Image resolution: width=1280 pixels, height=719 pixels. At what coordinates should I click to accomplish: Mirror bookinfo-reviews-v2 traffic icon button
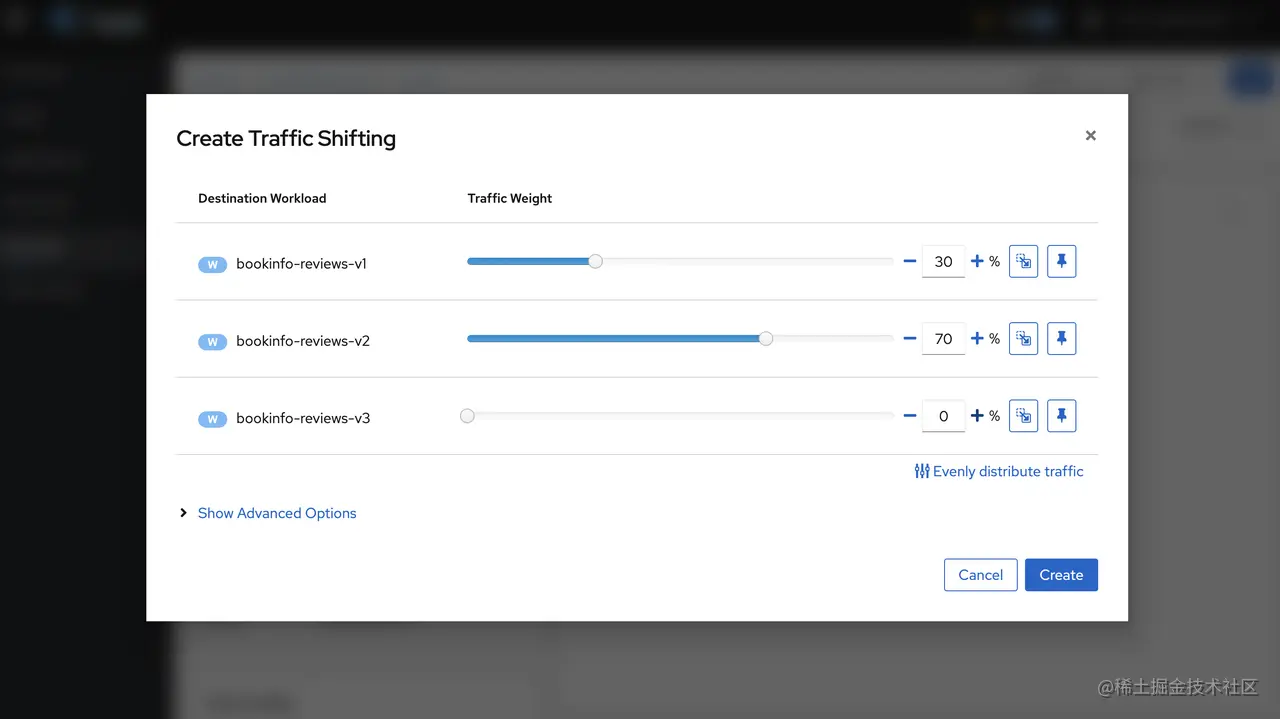[1023, 338]
